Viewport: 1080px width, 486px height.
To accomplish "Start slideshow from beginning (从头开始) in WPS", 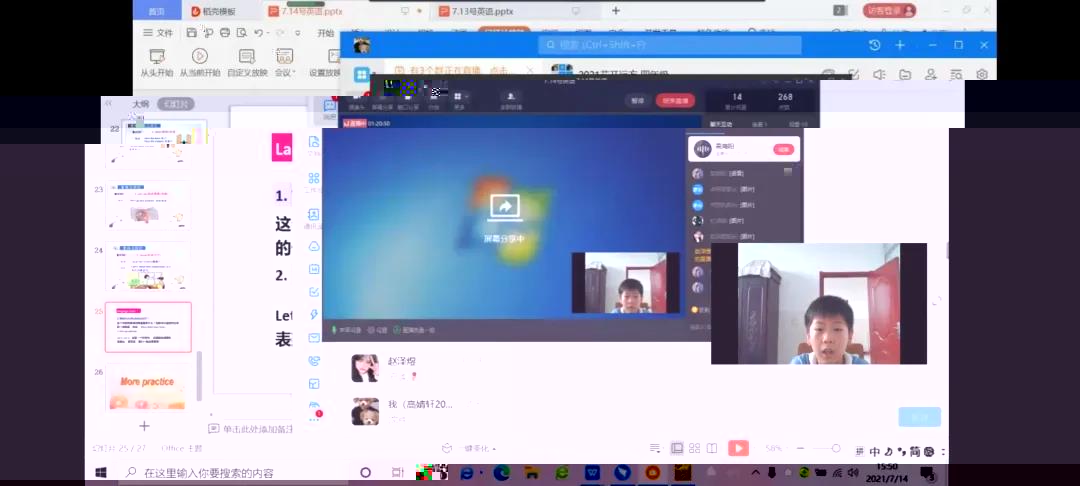I will pyautogui.click(x=156, y=63).
